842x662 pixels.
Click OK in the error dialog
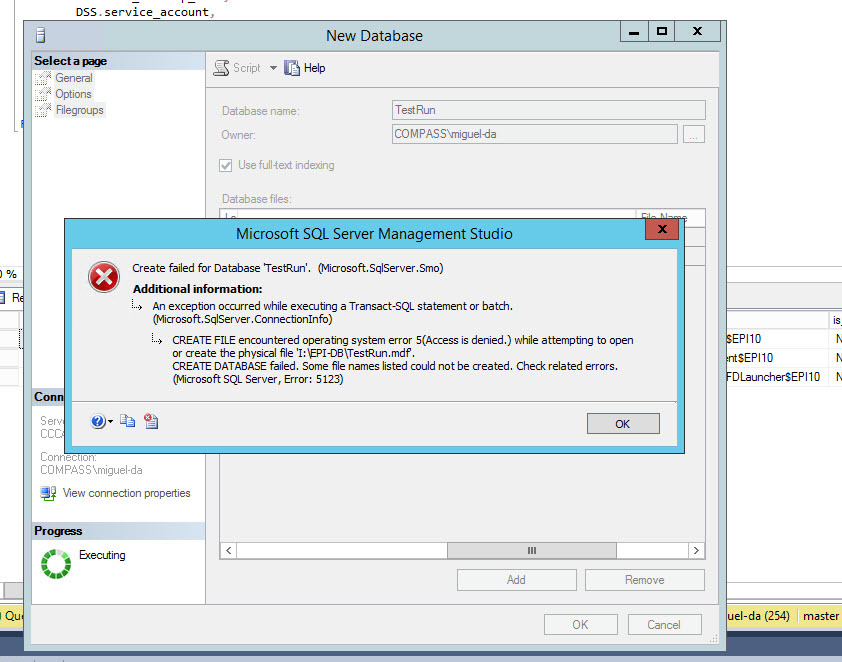(623, 424)
